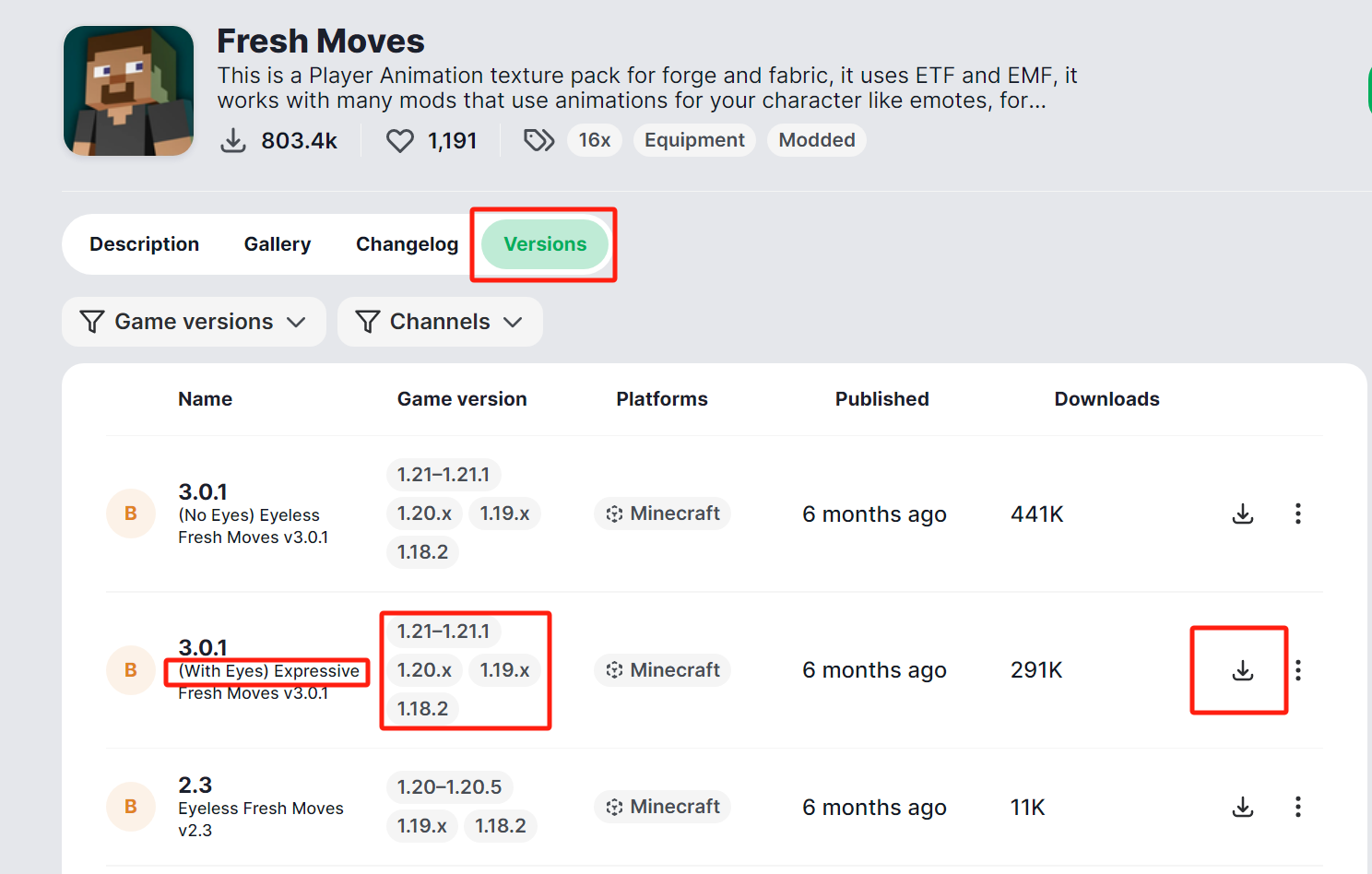Click the heart icon to follow project
The image size is (1372, 874).
[399, 141]
